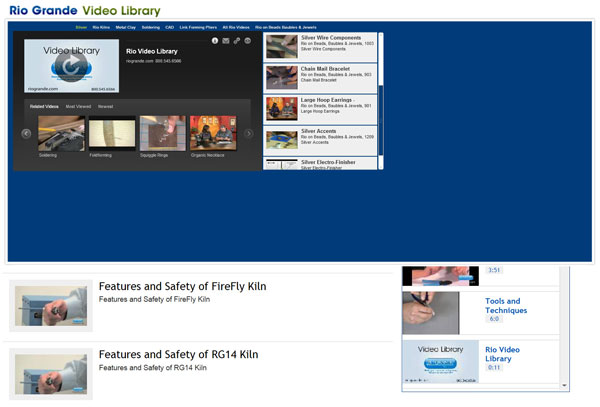Open the Link Forming Pliers tab
600x407 pixels.
(x=198, y=27)
